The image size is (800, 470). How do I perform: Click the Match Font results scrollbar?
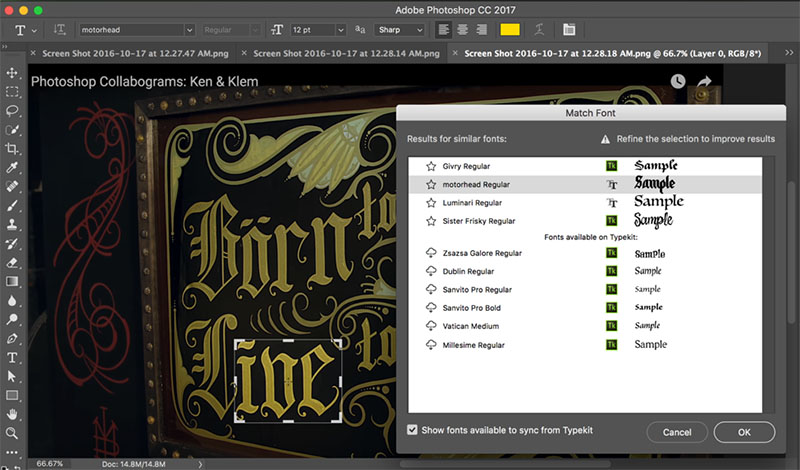tap(768, 285)
